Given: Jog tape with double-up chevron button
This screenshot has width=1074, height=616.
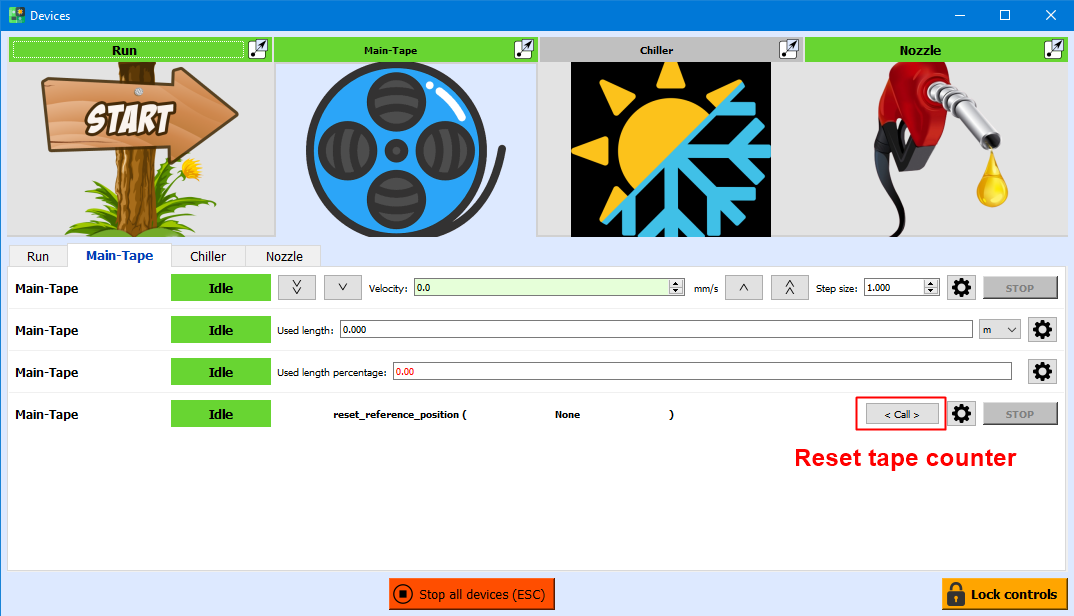Looking at the screenshot, I should coord(789,287).
